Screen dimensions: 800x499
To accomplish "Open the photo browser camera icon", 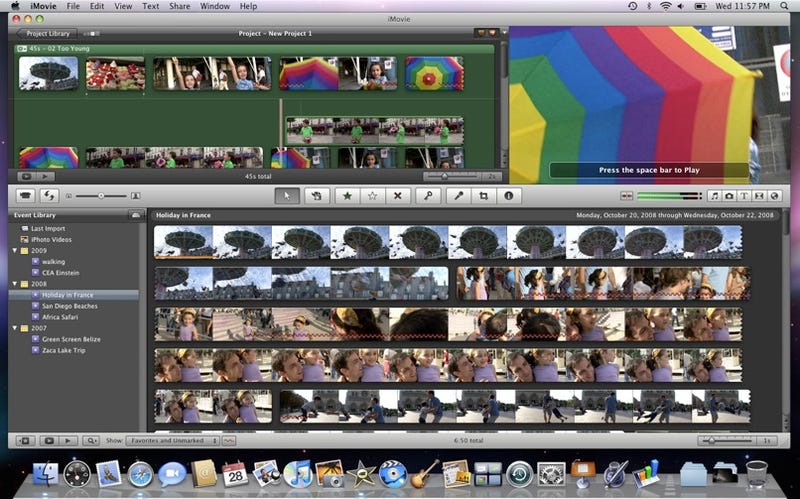I will pyautogui.click(x=730, y=196).
